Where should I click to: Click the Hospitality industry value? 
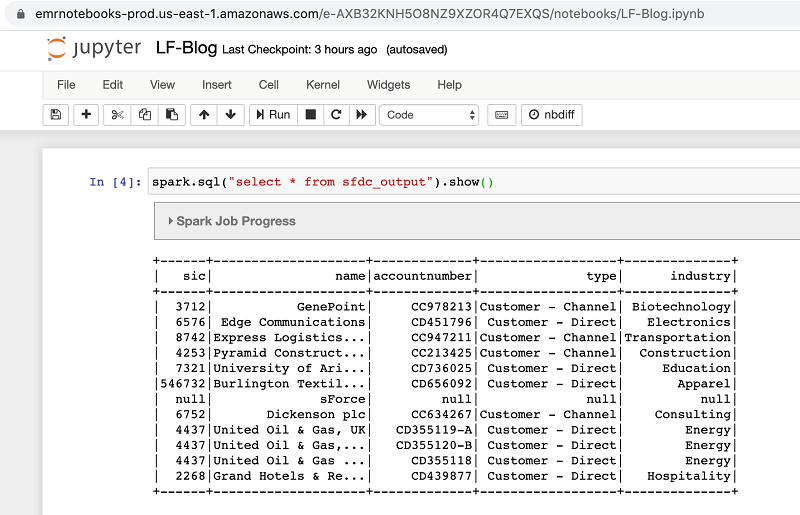click(689, 476)
